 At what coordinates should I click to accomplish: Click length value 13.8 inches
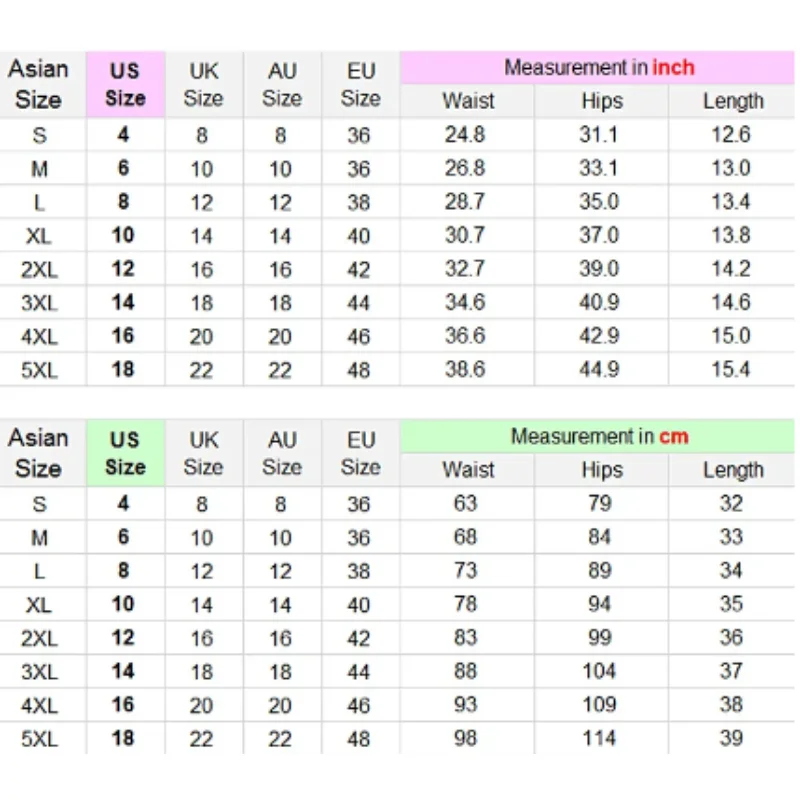pos(730,236)
